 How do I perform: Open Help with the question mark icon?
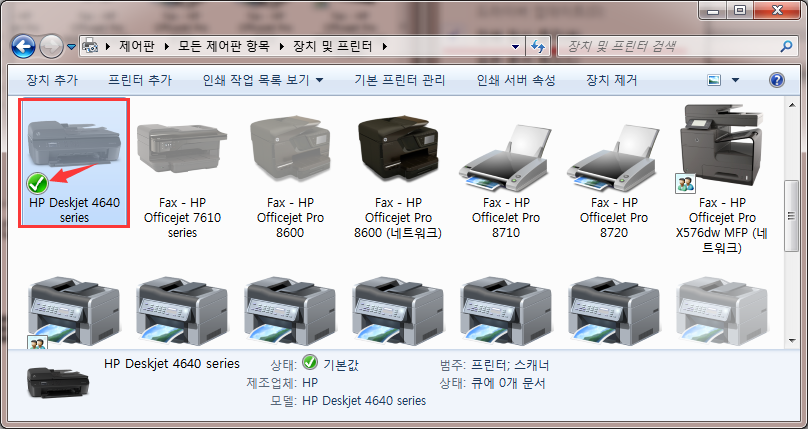pyautogui.click(x=777, y=80)
